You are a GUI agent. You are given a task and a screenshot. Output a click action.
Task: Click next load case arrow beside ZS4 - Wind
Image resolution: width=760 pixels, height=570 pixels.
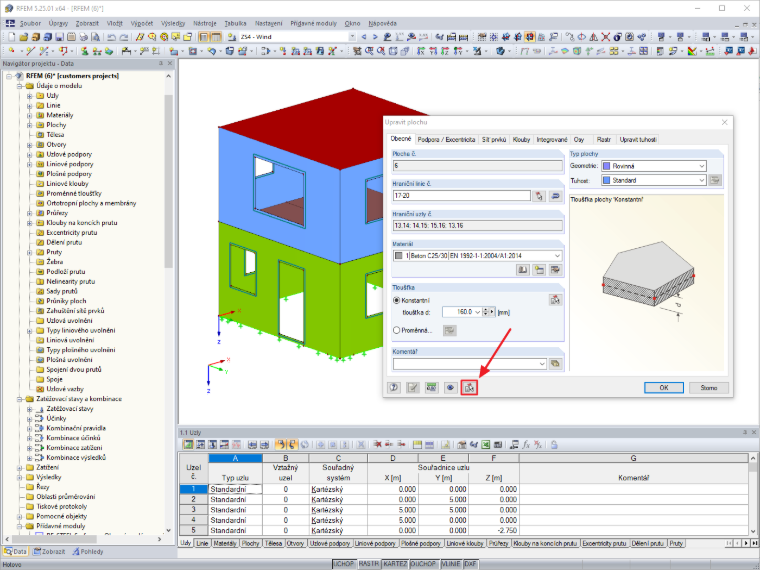(x=375, y=37)
